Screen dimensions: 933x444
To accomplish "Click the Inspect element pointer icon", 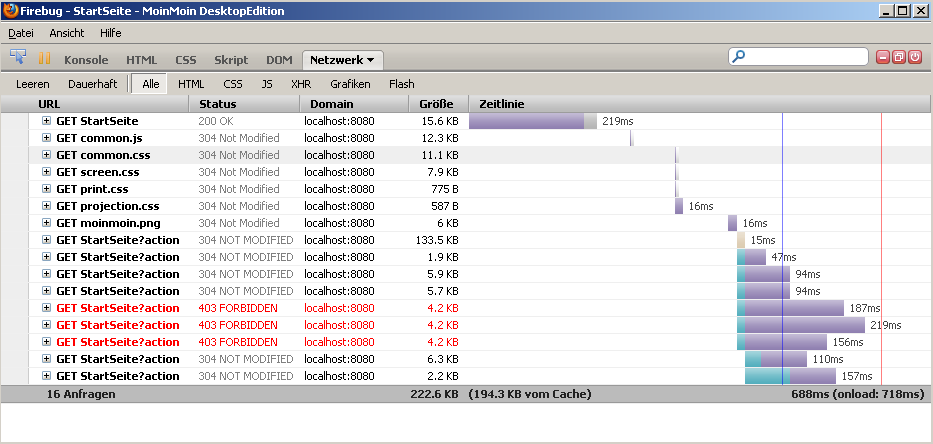I will point(18,58).
